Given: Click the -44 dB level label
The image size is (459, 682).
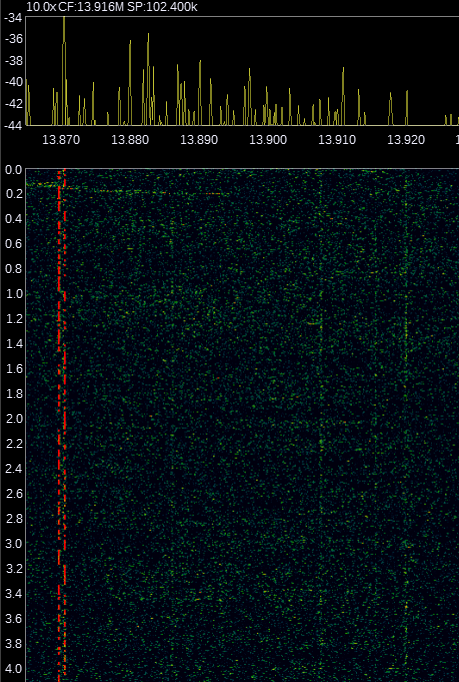Looking at the screenshot, I should 13,124.
